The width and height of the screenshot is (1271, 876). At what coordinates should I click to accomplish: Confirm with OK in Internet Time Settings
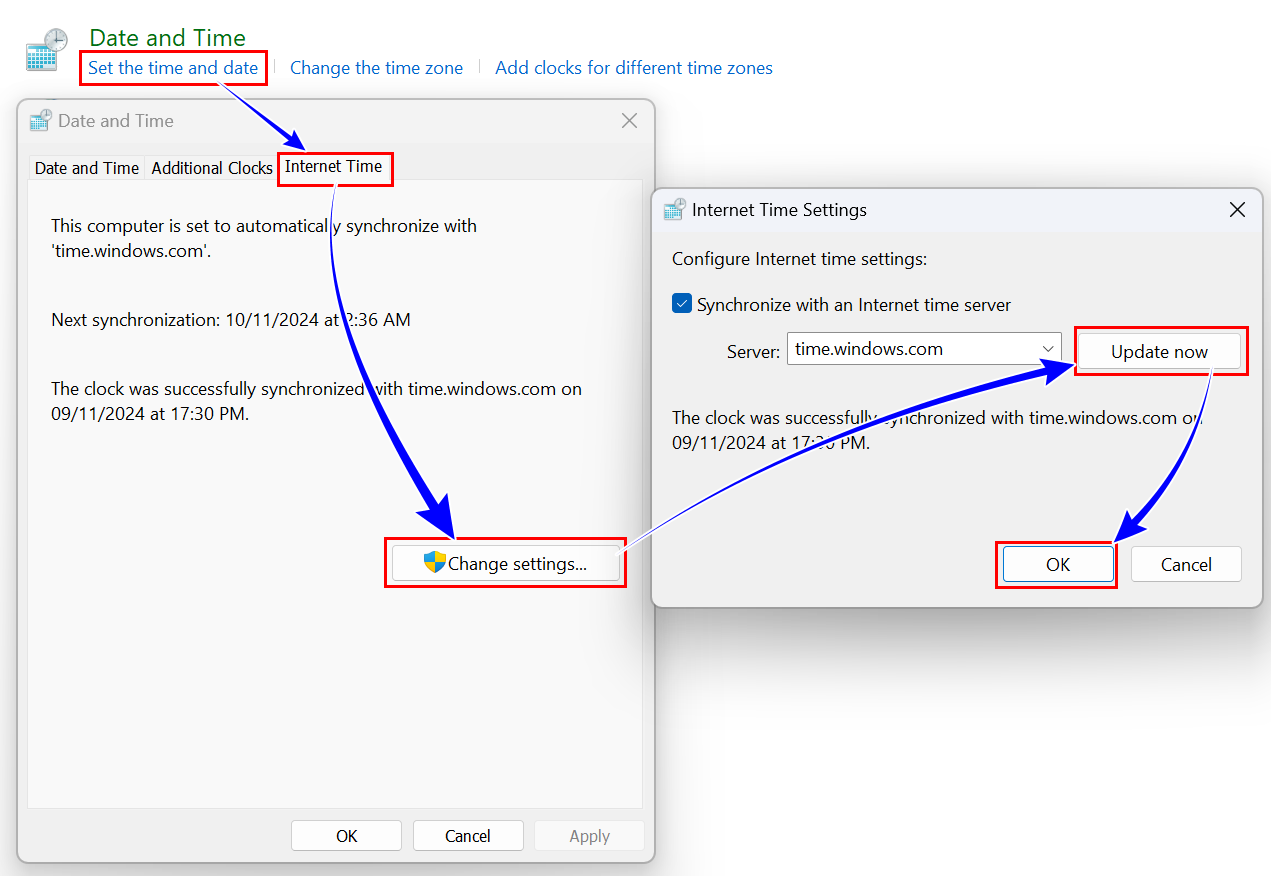(1058, 564)
